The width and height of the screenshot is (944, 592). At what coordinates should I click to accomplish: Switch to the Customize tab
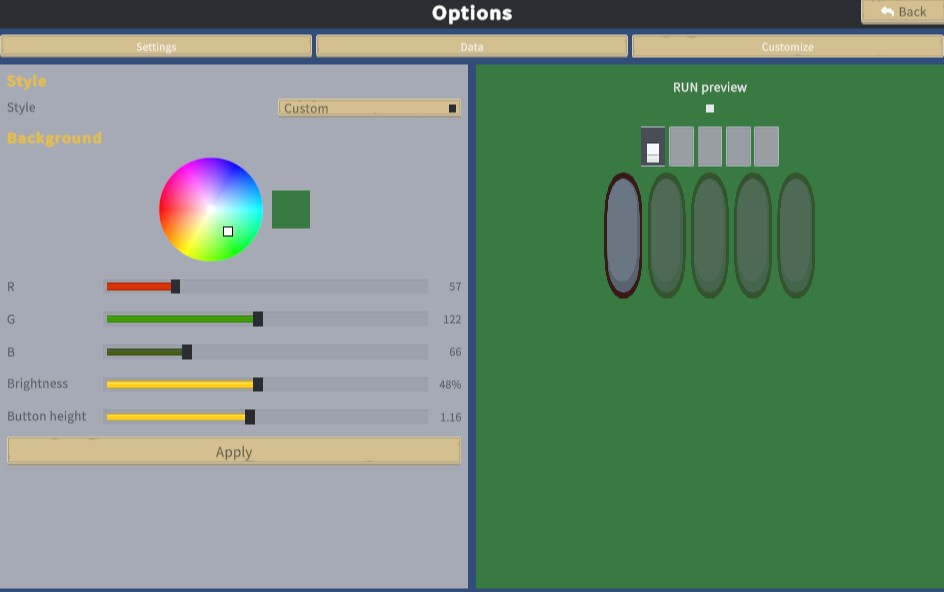[787, 46]
